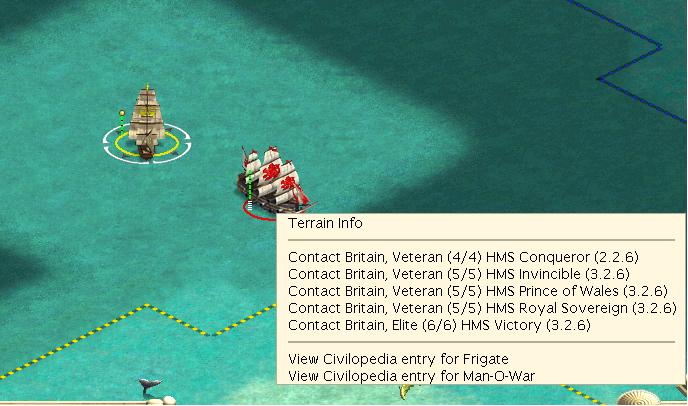Open Terrain Info from context menu
Screen dimensions: 688x406
click(x=325, y=223)
